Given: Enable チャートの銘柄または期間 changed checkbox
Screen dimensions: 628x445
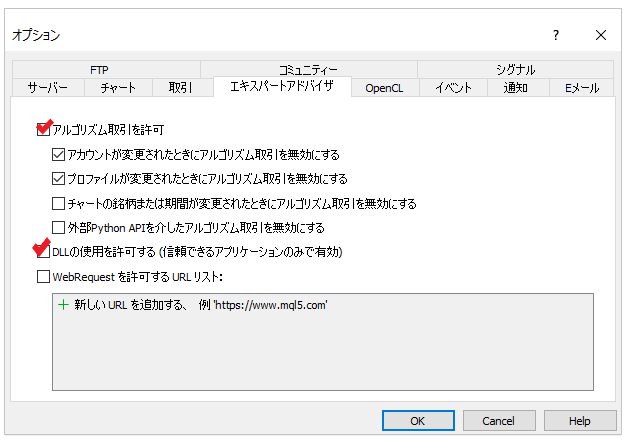Looking at the screenshot, I should [58, 203].
